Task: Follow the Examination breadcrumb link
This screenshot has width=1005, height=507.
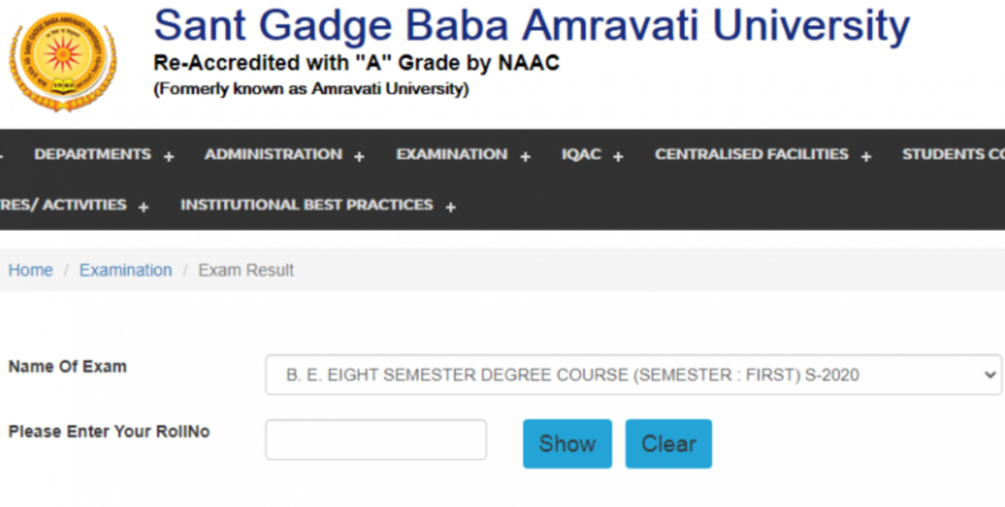Action: (126, 270)
